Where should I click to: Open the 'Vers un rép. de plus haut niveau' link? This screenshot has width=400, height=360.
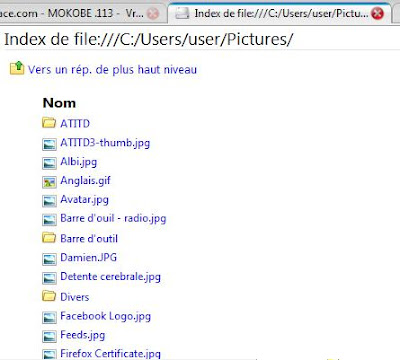pyautogui.click(x=112, y=70)
